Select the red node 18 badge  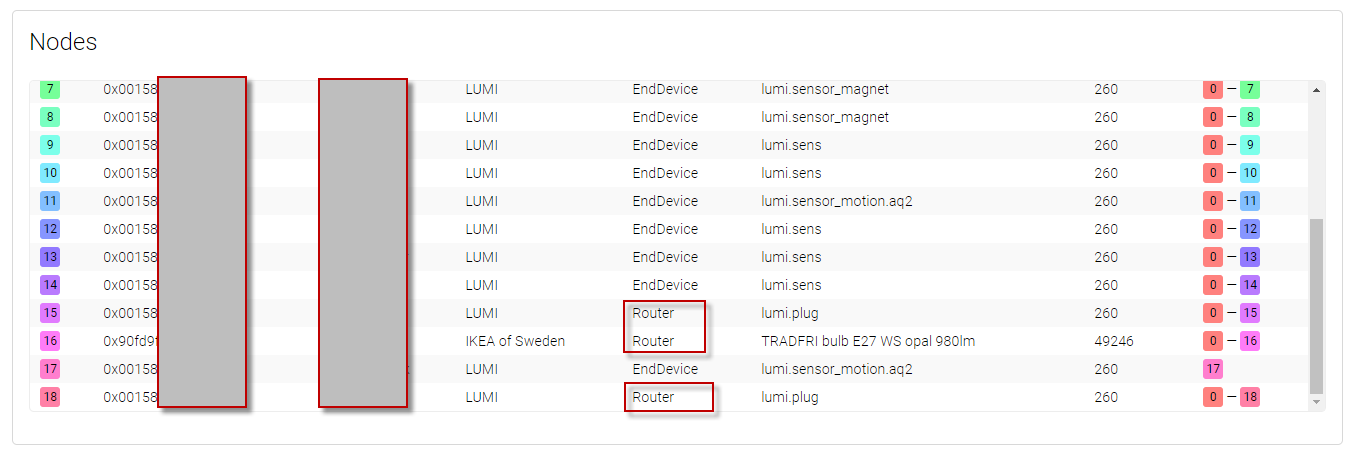tap(50, 397)
